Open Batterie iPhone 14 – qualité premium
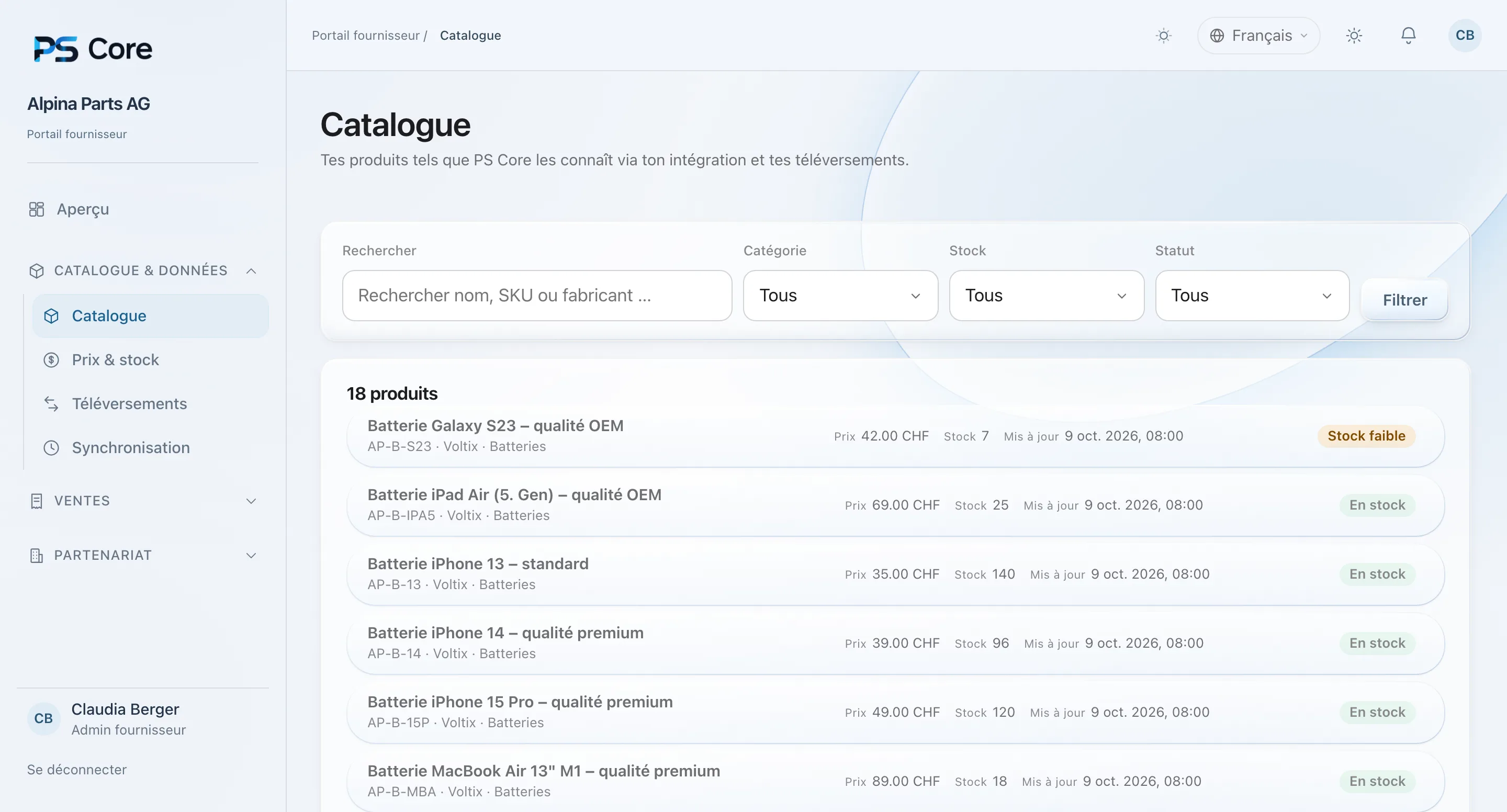The width and height of the screenshot is (1507, 812). tap(895, 643)
